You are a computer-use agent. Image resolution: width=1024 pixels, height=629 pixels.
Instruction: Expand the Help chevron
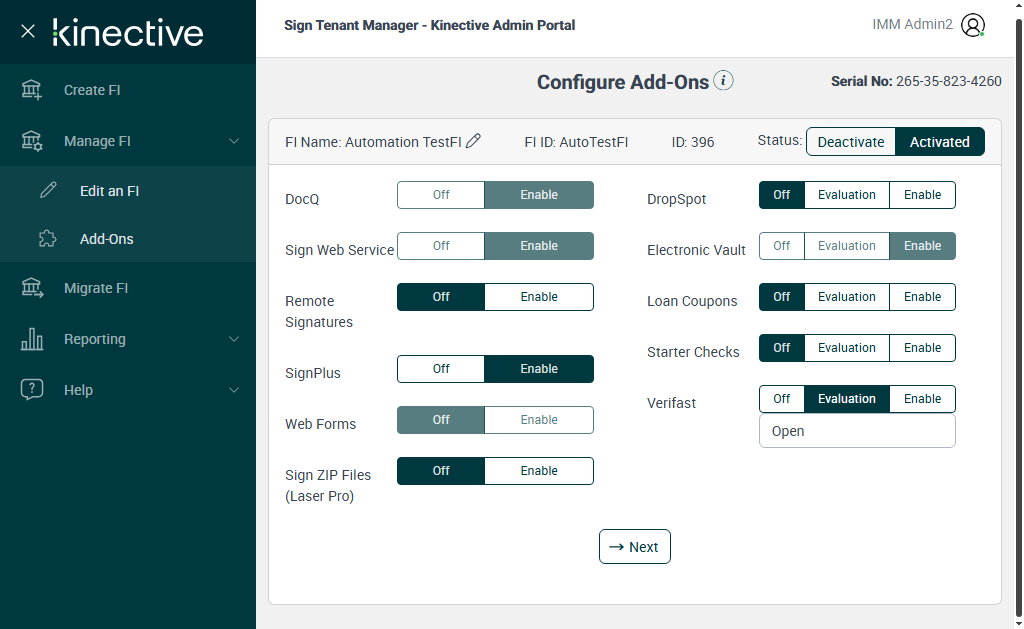pos(234,390)
